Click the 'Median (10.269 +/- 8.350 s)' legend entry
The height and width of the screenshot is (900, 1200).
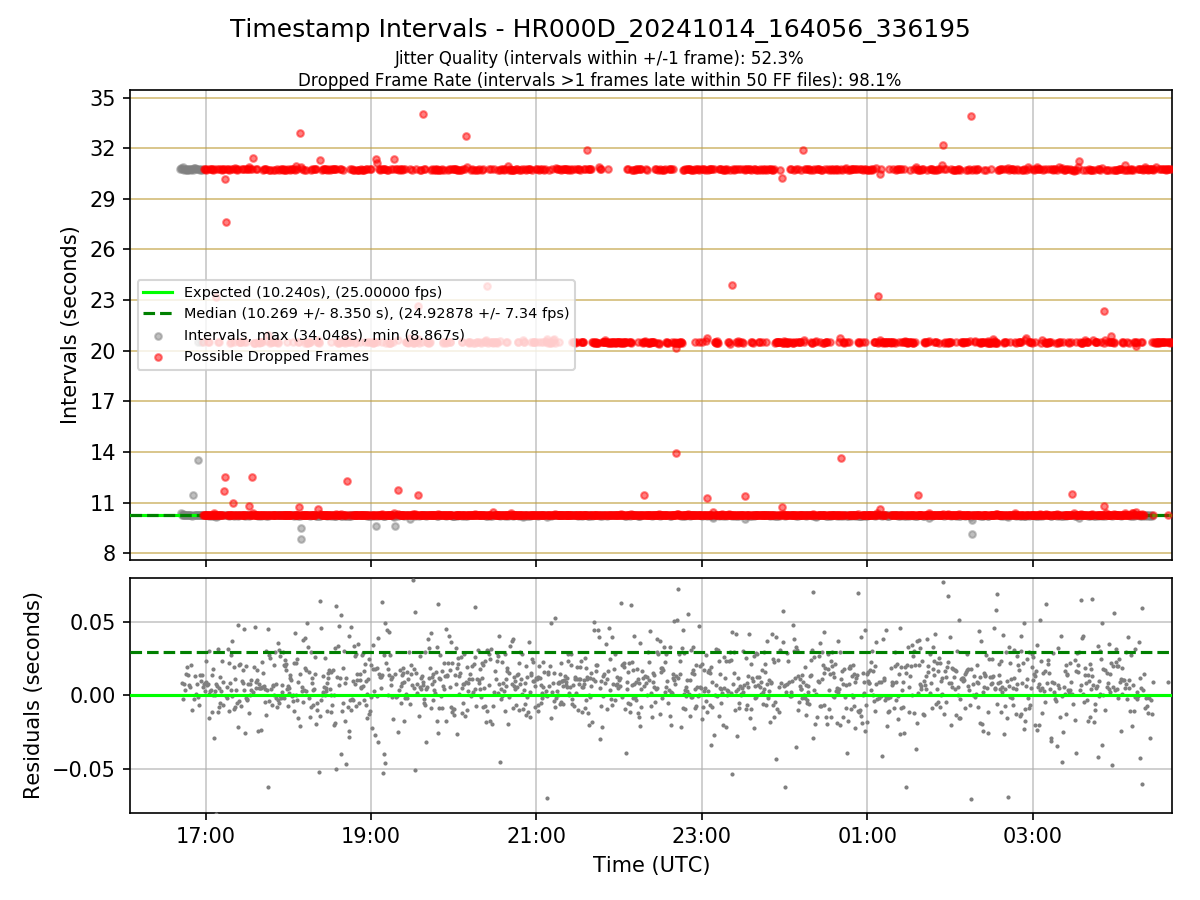click(376, 313)
